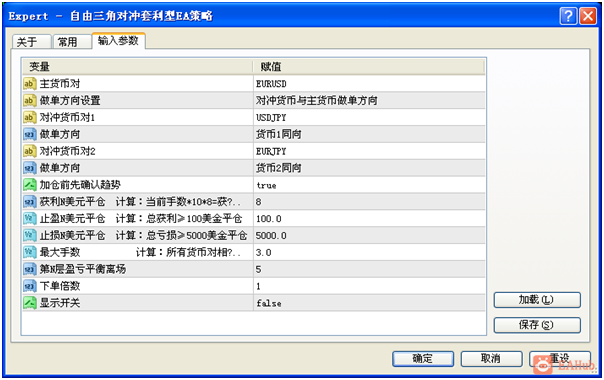This screenshot has height=380, width=604.
Task: Click the string icon beside 主货币对
Action: click(x=30, y=84)
